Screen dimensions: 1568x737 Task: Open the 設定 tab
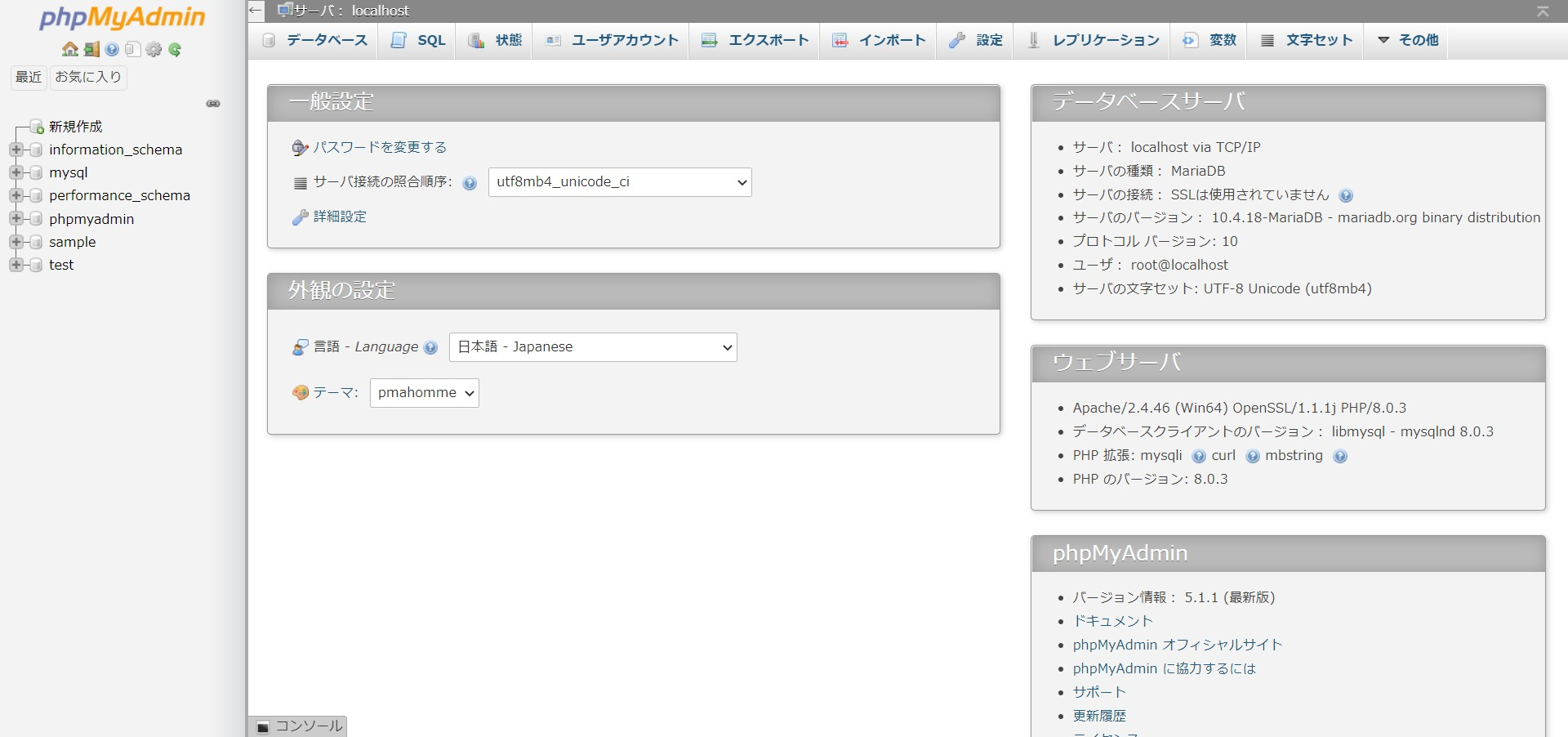975,40
